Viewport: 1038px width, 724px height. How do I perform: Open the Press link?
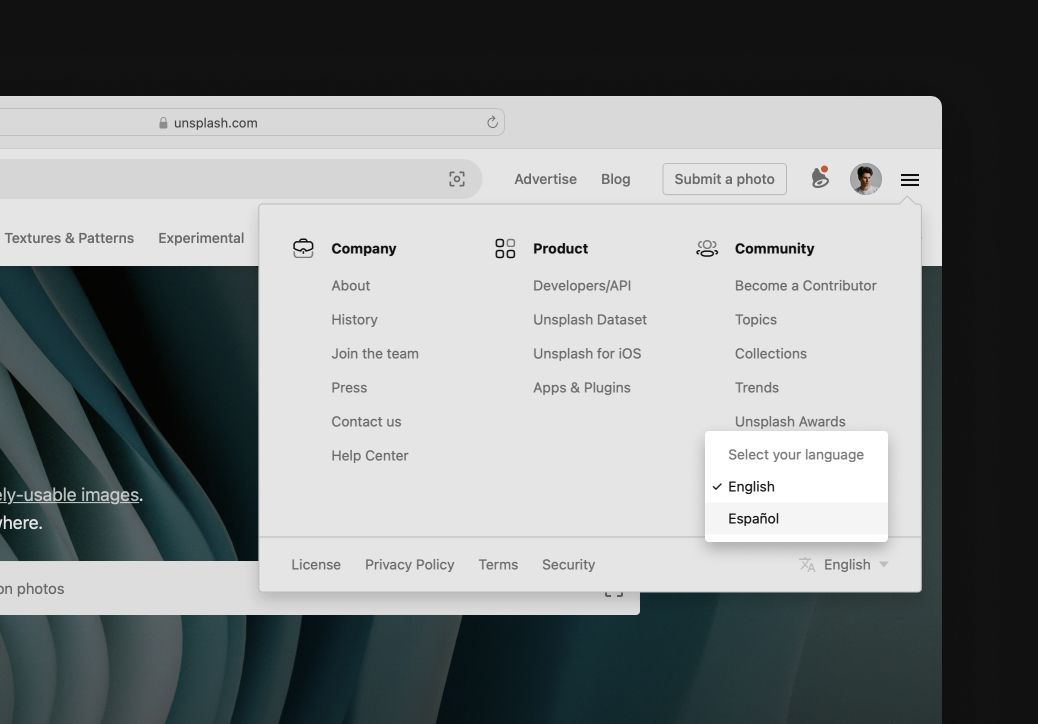click(x=350, y=388)
